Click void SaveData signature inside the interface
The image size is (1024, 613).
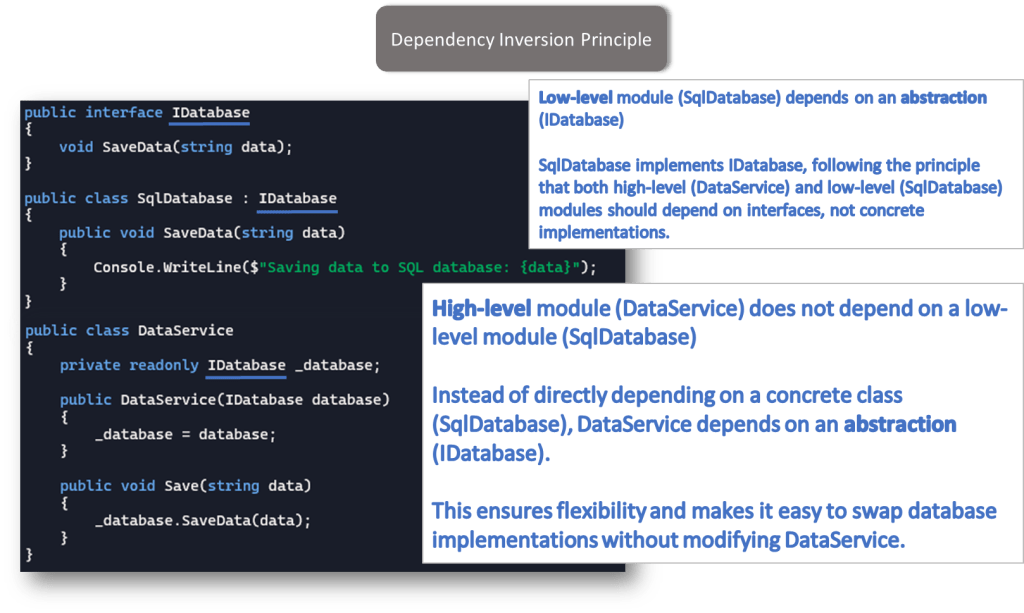[x=176, y=146]
